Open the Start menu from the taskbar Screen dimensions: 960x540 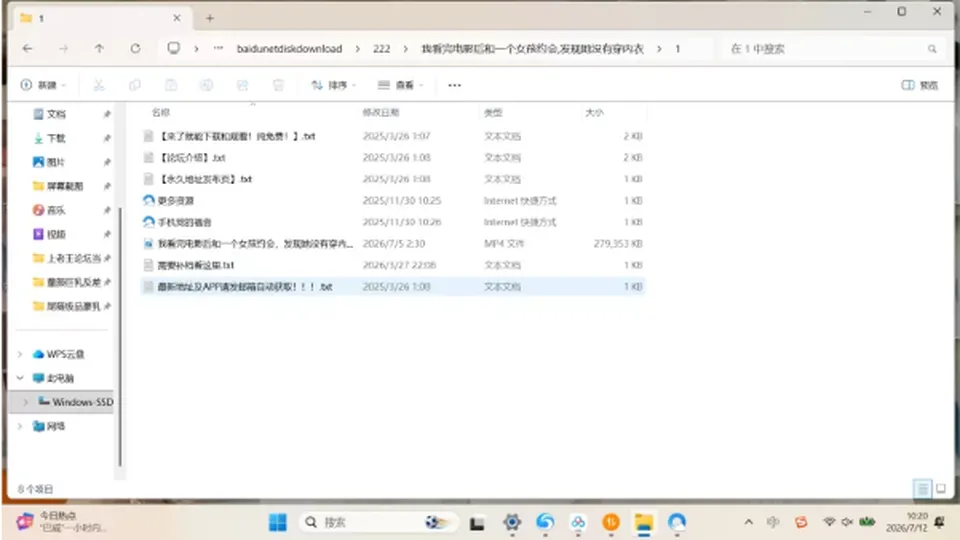(x=277, y=522)
